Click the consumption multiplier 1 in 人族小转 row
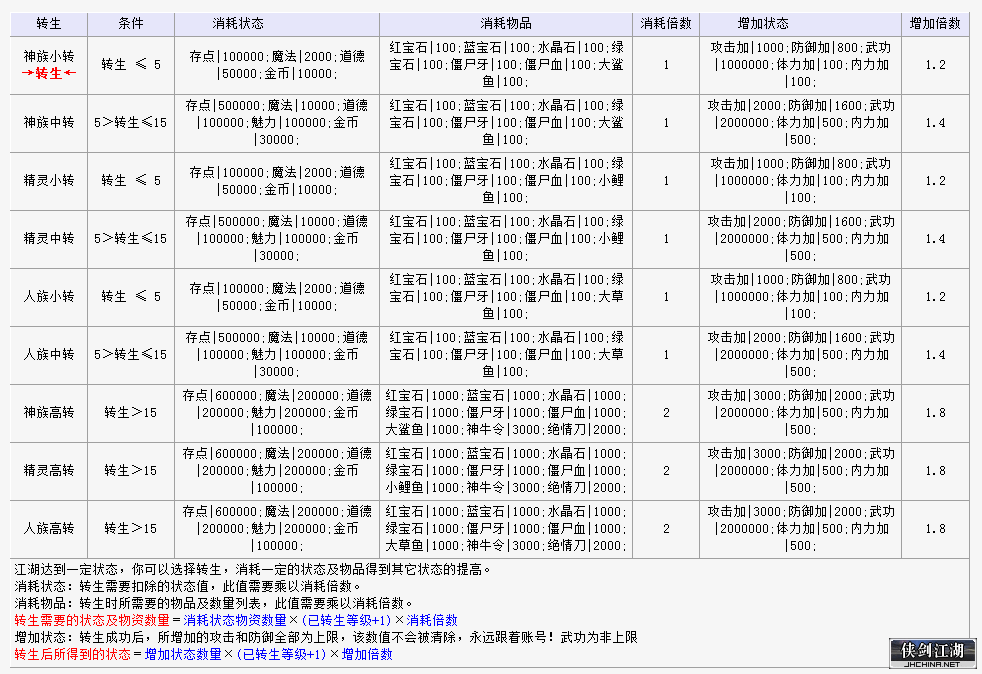The height and width of the screenshot is (674, 982). coord(666,297)
